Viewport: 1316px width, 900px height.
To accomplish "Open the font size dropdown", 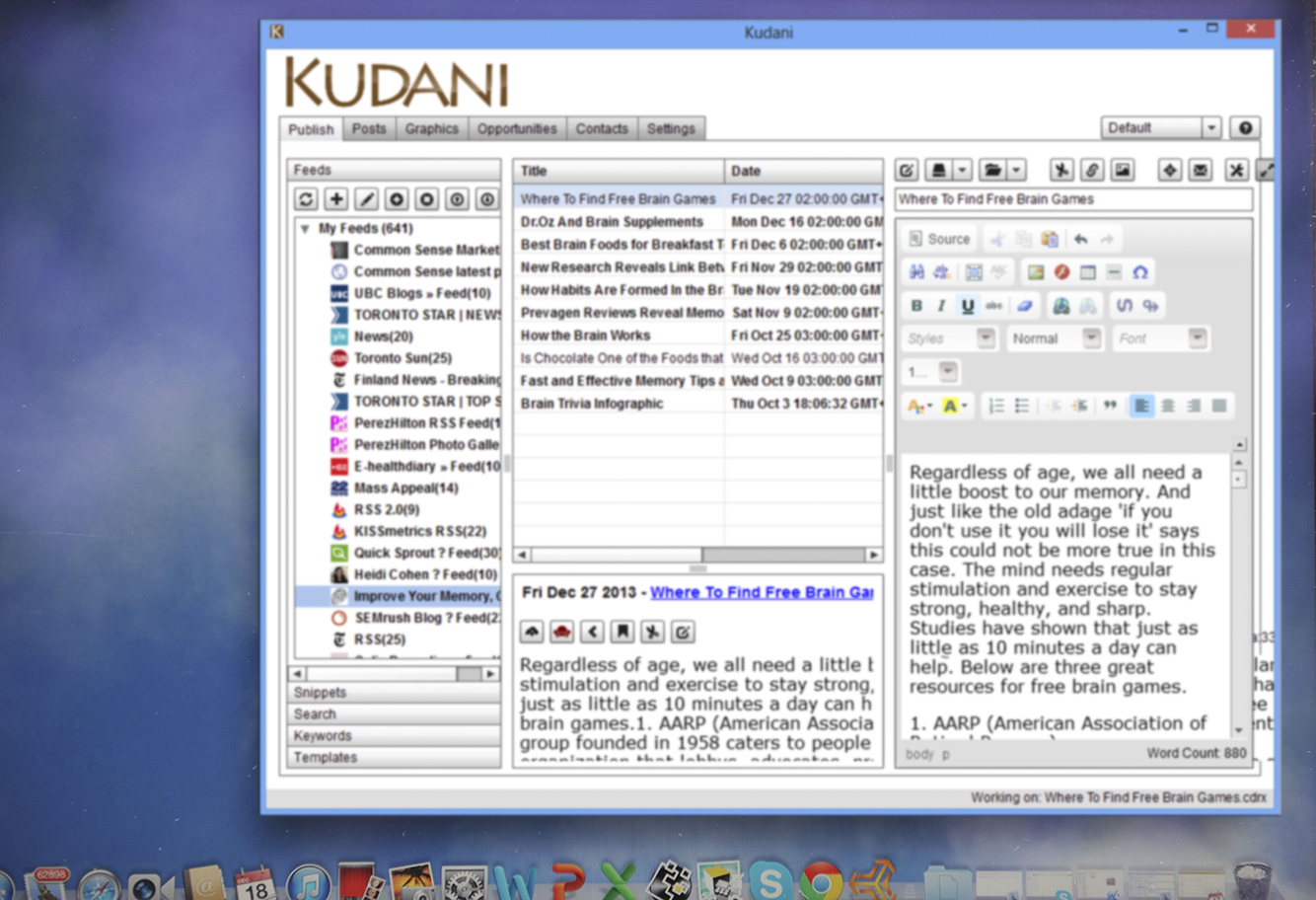I will click(x=931, y=372).
